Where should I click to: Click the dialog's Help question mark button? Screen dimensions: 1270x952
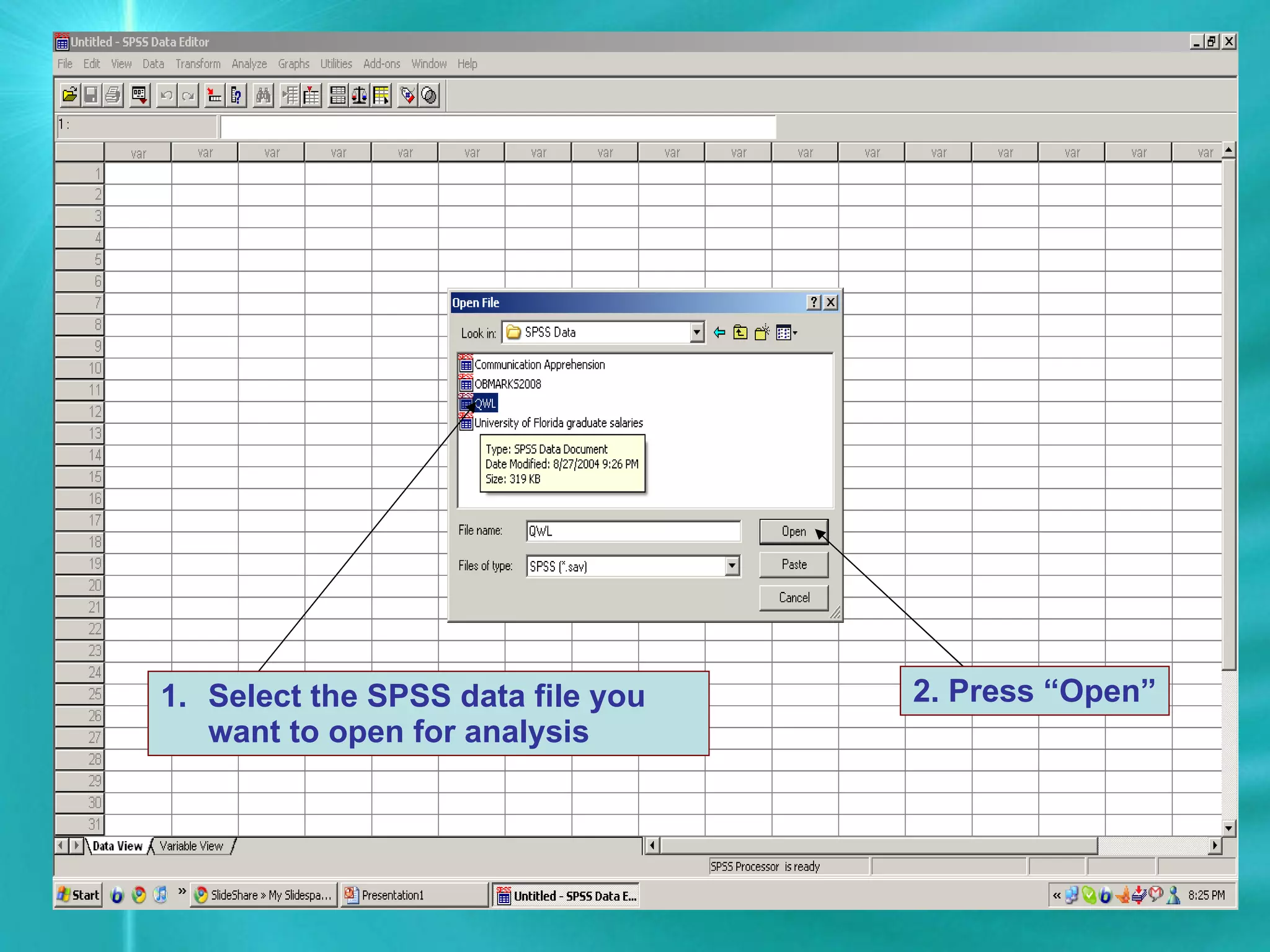[814, 302]
